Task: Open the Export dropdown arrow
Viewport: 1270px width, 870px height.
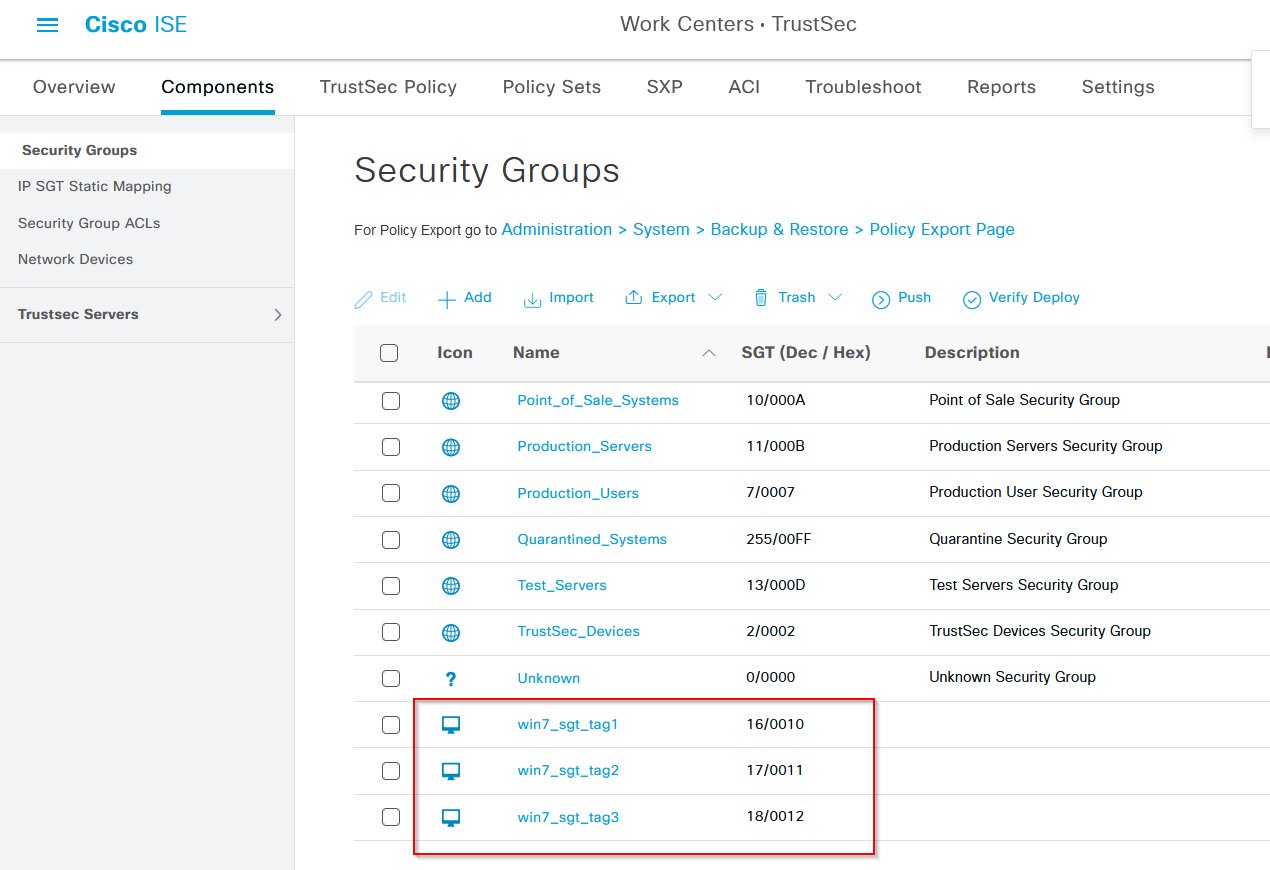Action: (x=714, y=298)
